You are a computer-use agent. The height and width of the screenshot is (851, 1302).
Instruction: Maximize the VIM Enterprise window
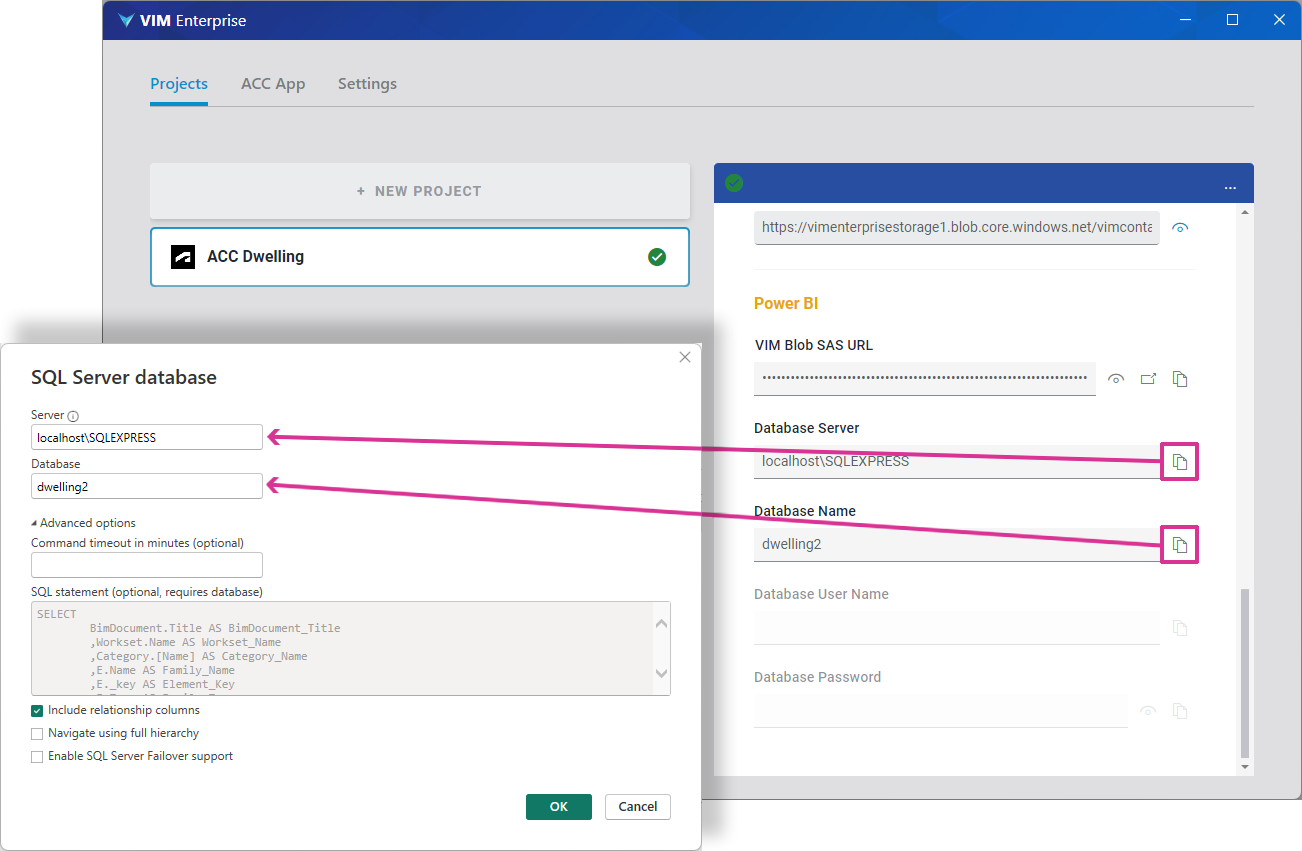pos(1233,20)
